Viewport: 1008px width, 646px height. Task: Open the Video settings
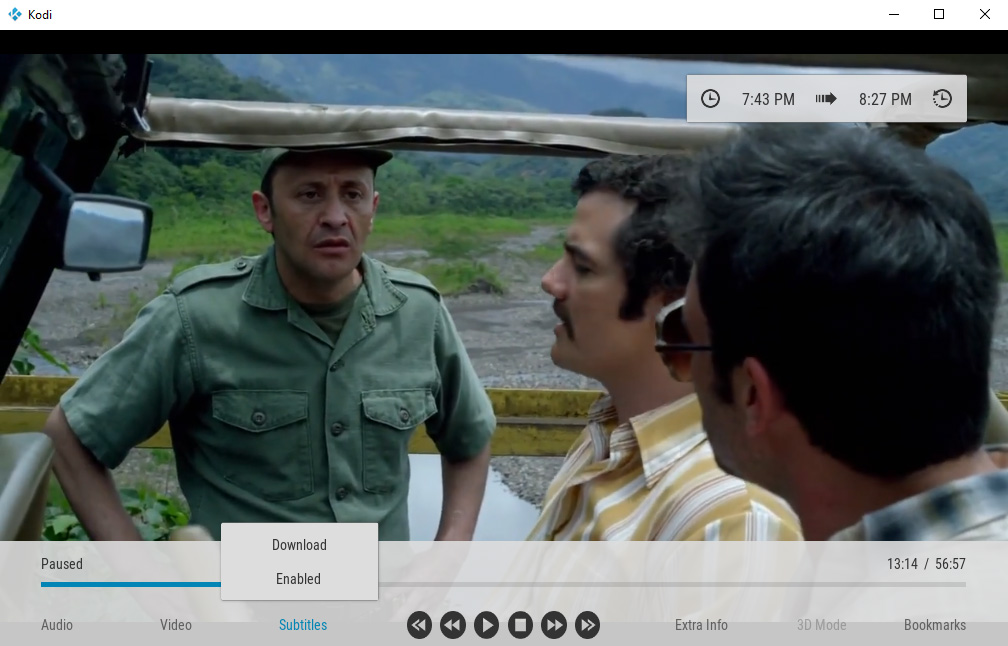click(176, 625)
